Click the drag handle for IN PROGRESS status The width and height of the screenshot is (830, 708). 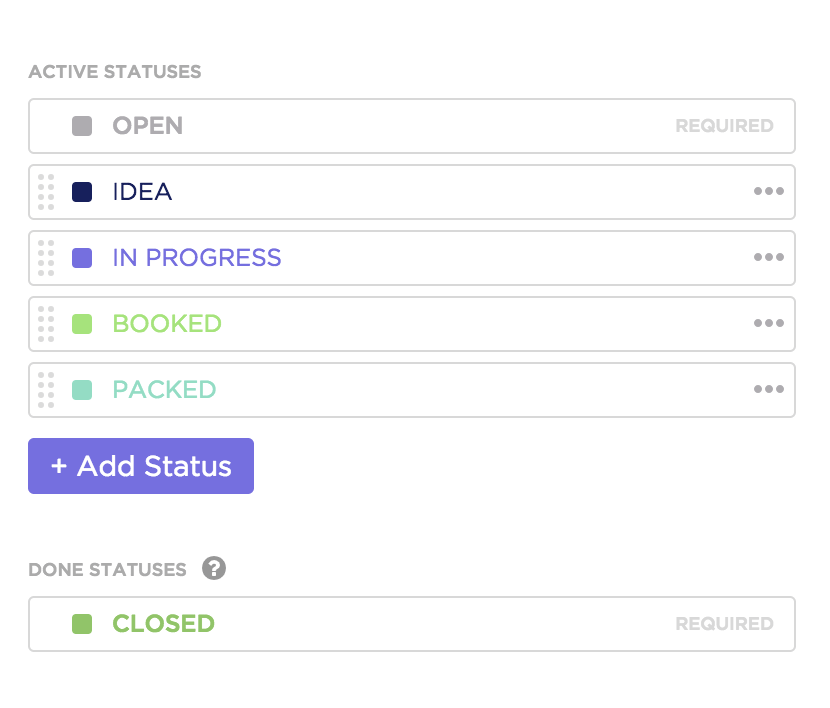(x=46, y=258)
